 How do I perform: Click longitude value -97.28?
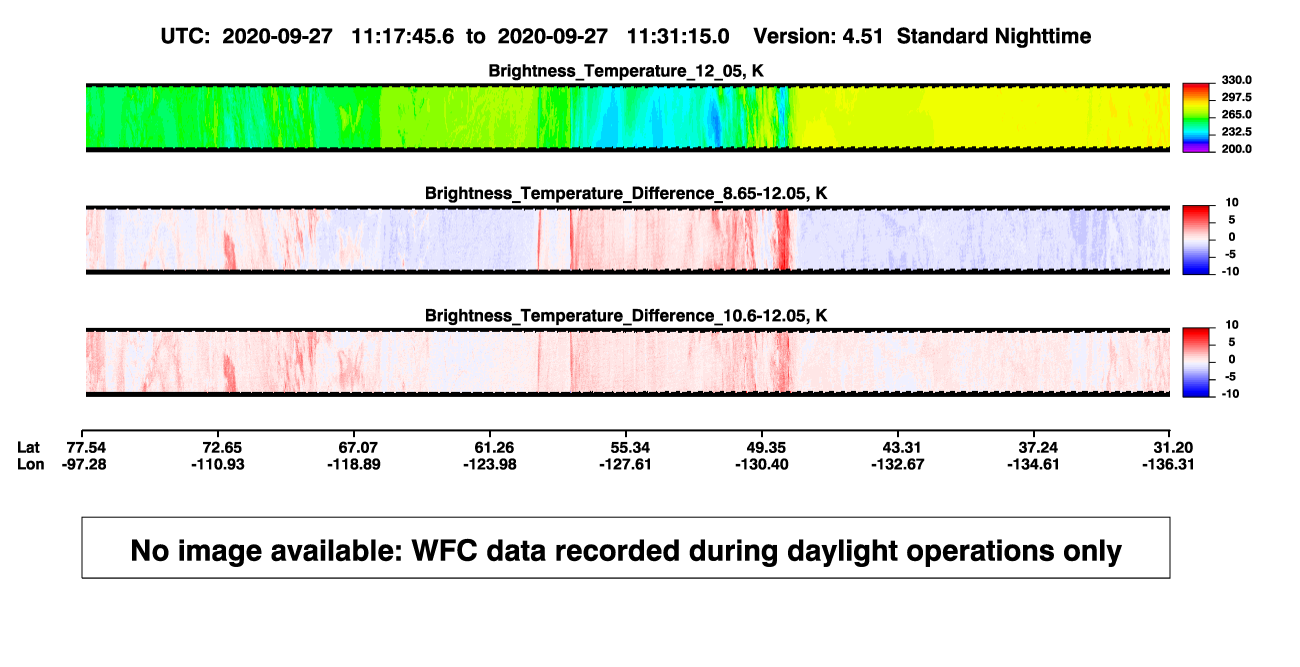[85, 464]
